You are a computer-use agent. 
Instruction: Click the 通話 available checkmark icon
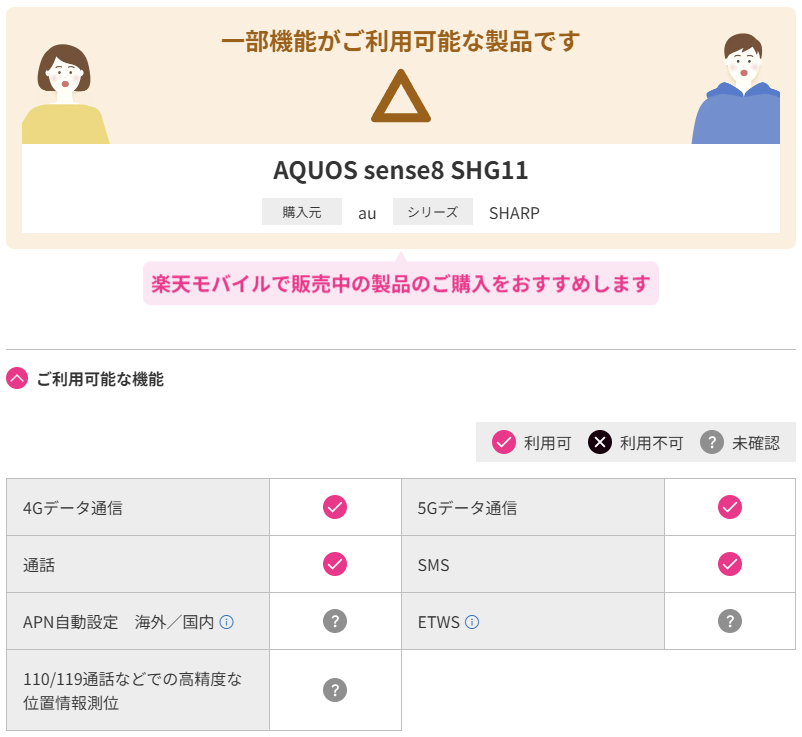point(335,564)
